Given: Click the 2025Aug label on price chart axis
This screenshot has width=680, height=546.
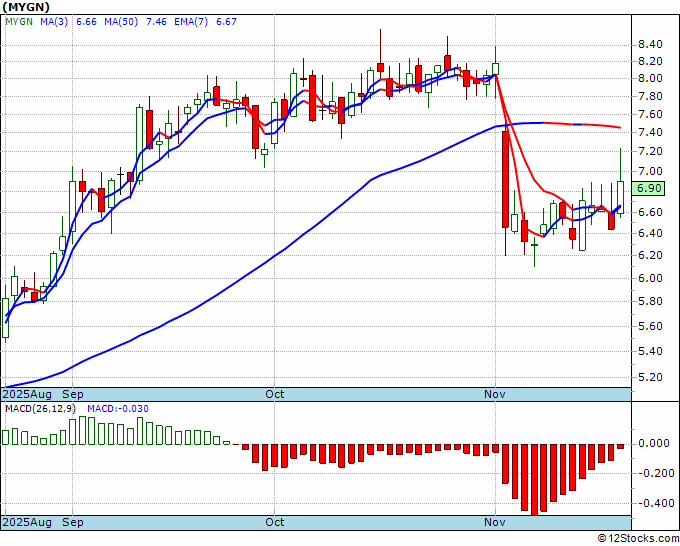Looking at the screenshot, I should (x=27, y=394).
